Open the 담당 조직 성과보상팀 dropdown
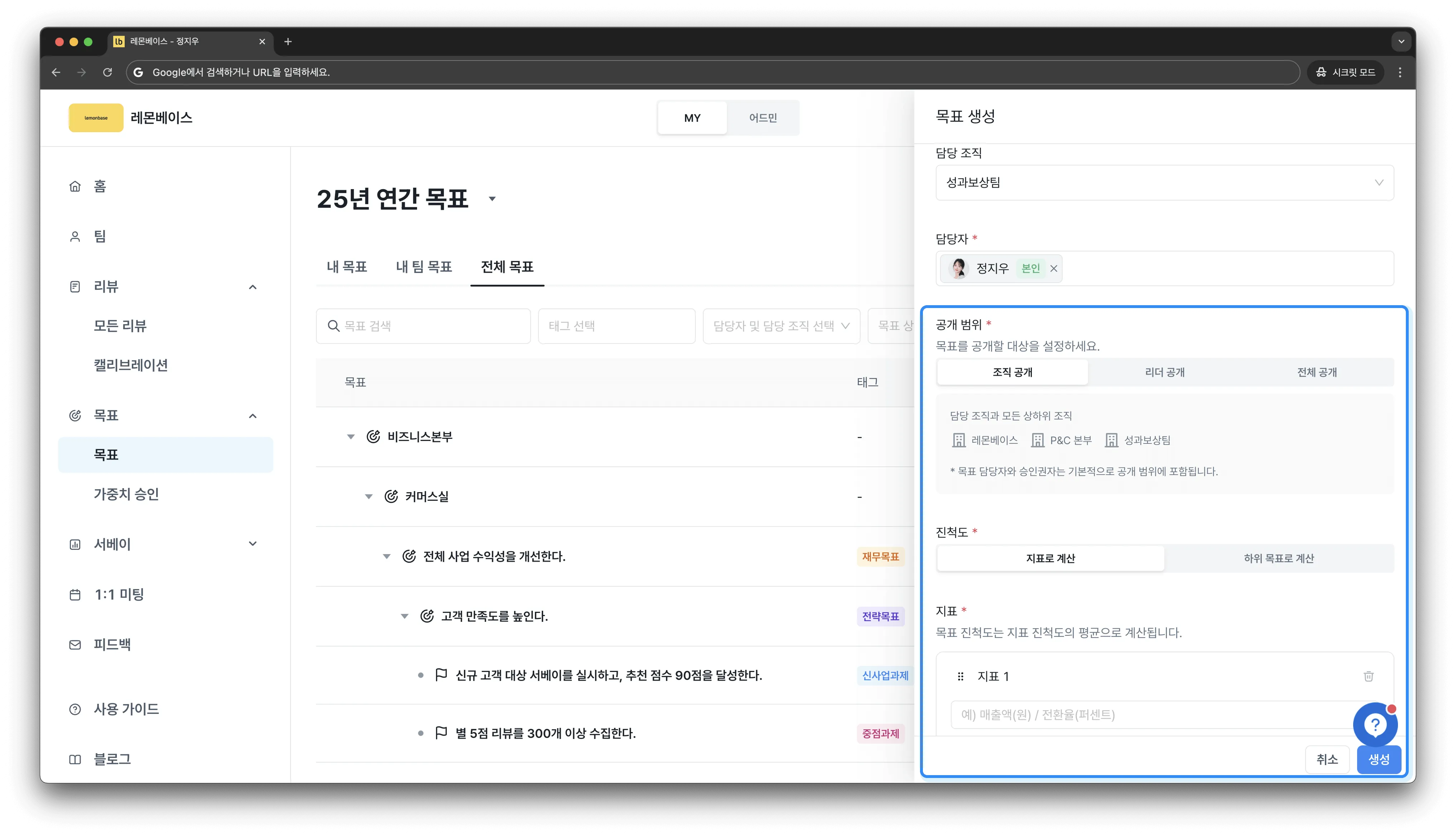The image size is (1456, 836). 1164,183
